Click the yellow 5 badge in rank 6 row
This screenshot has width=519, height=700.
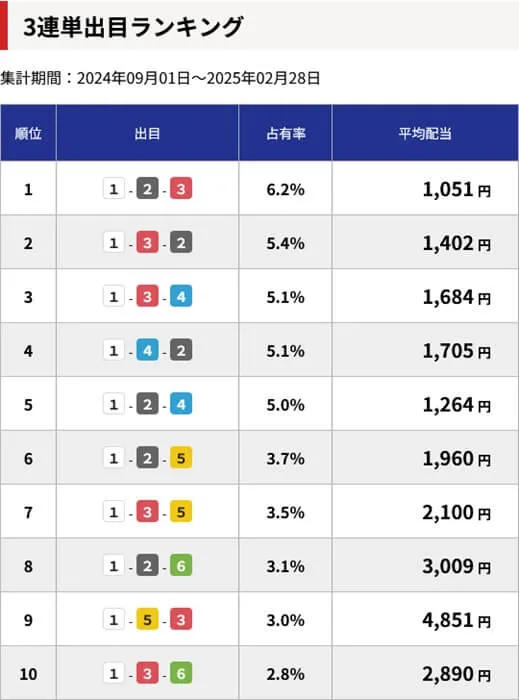coord(181,458)
